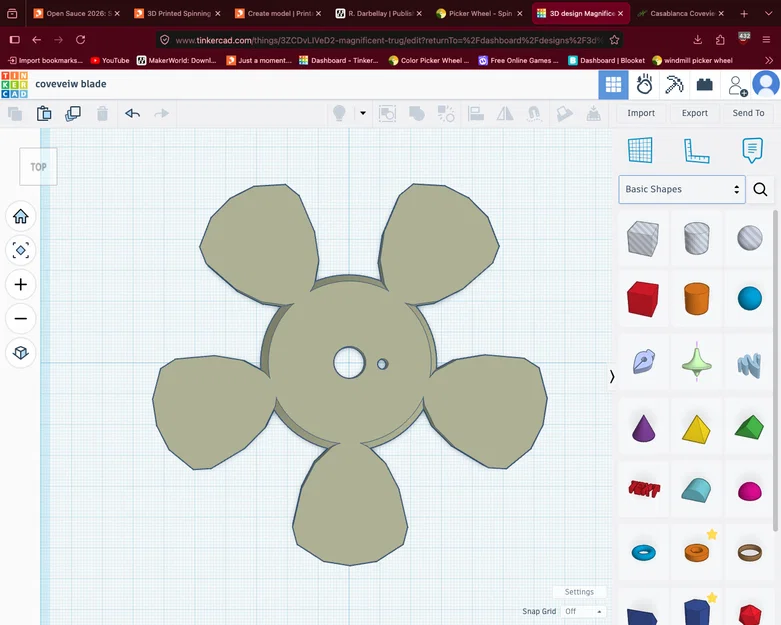Image resolution: width=781 pixels, height=625 pixels.
Task: Pick the Scribble shape
Action: [644, 361]
